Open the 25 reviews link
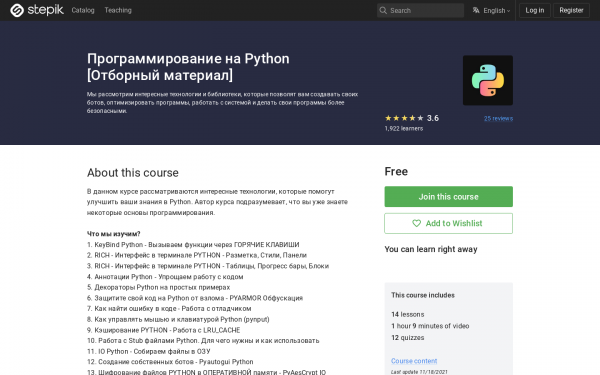 point(498,118)
